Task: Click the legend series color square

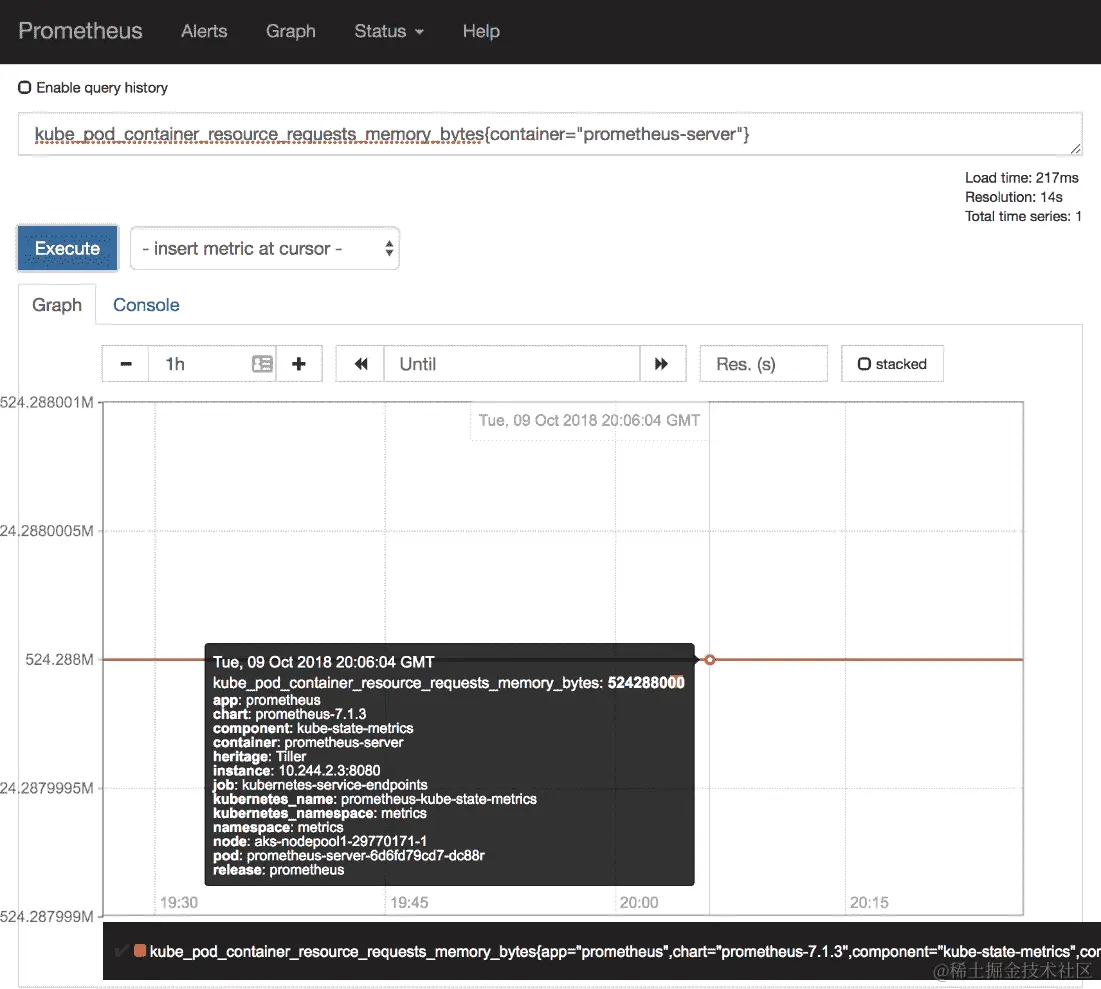Action: click(x=140, y=951)
